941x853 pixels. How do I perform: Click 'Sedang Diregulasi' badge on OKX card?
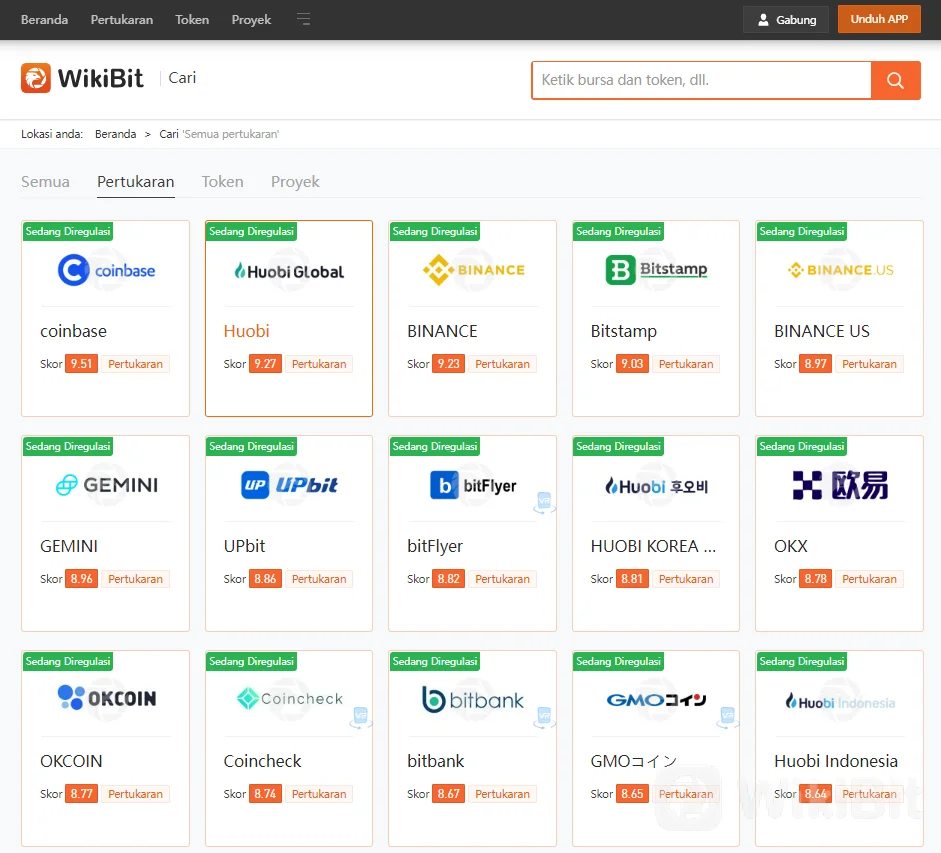click(x=802, y=446)
